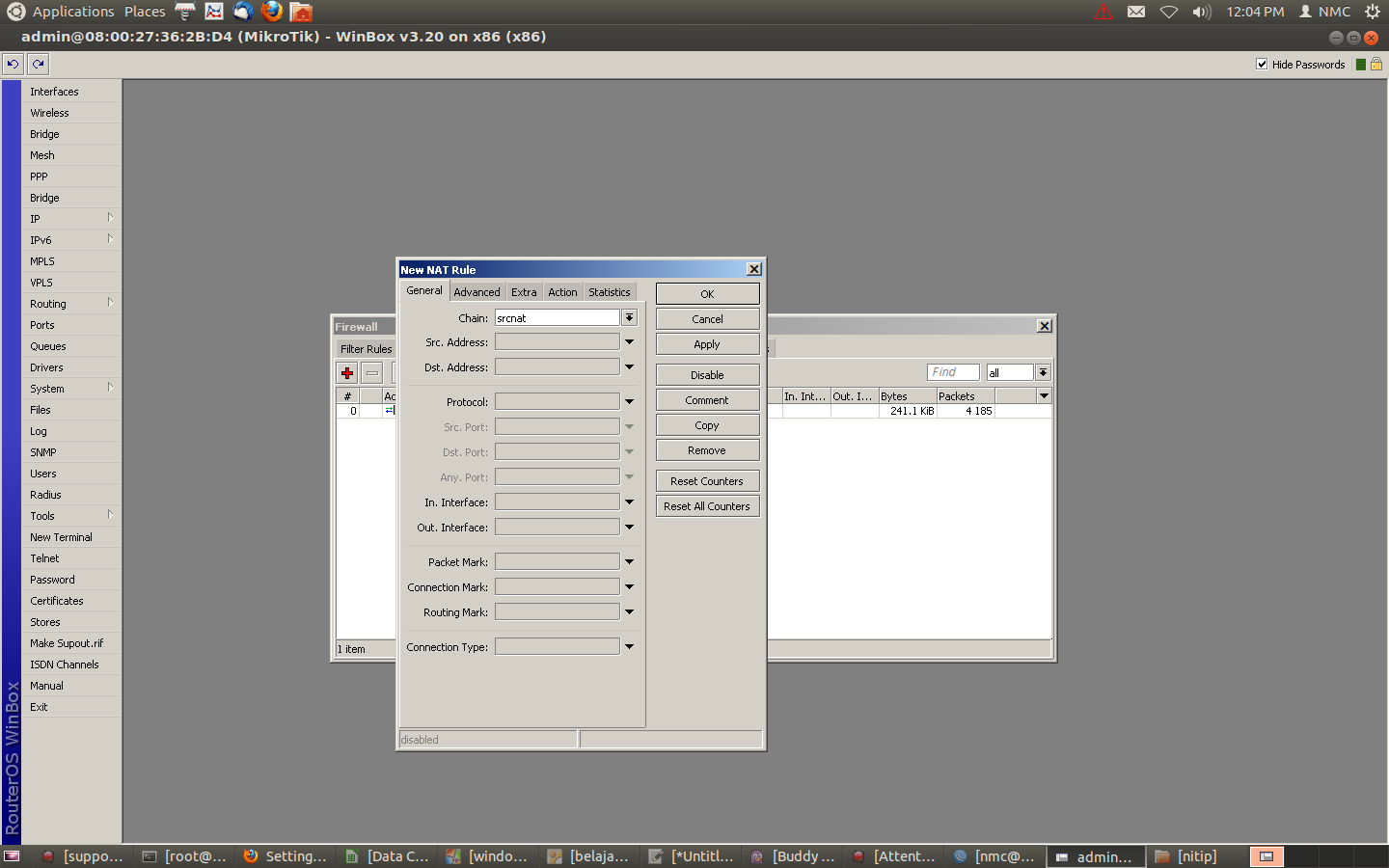Add a new firewall rule with the red plus

click(x=346, y=372)
